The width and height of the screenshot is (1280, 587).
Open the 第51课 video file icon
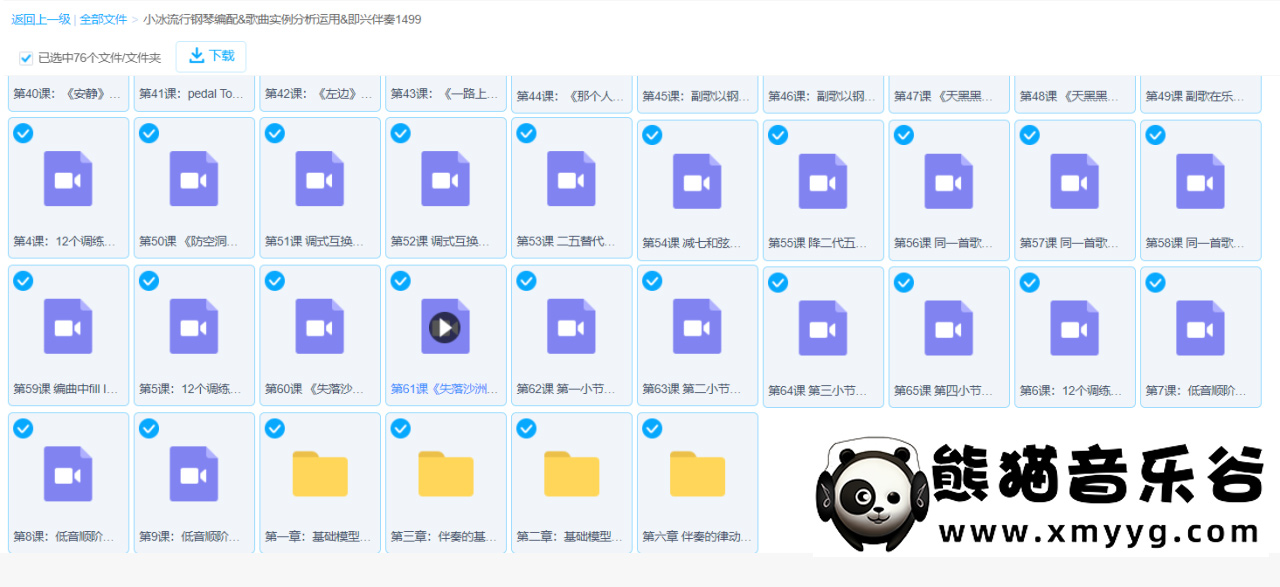[x=320, y=179]
